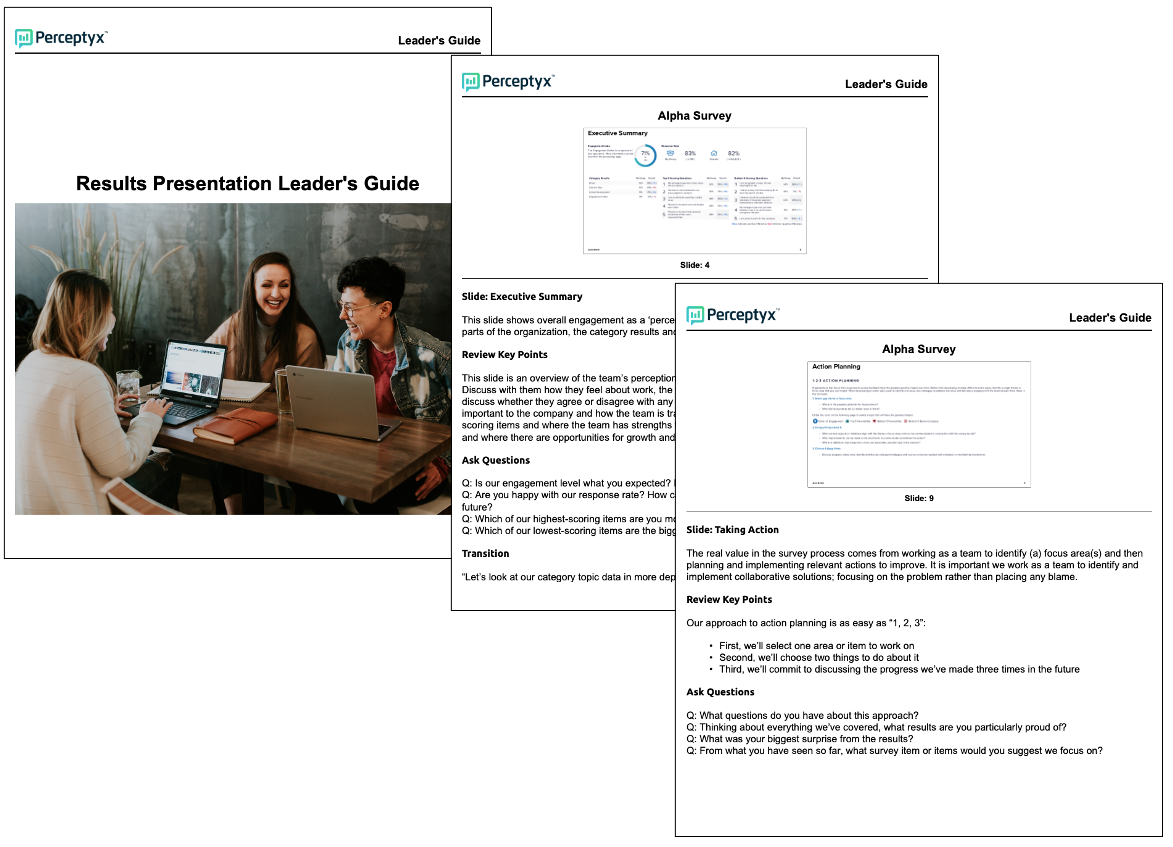Click 'Review Key Points' on the Executive Summary page
The image size is (1173, 847).
(x=504, y=355)
